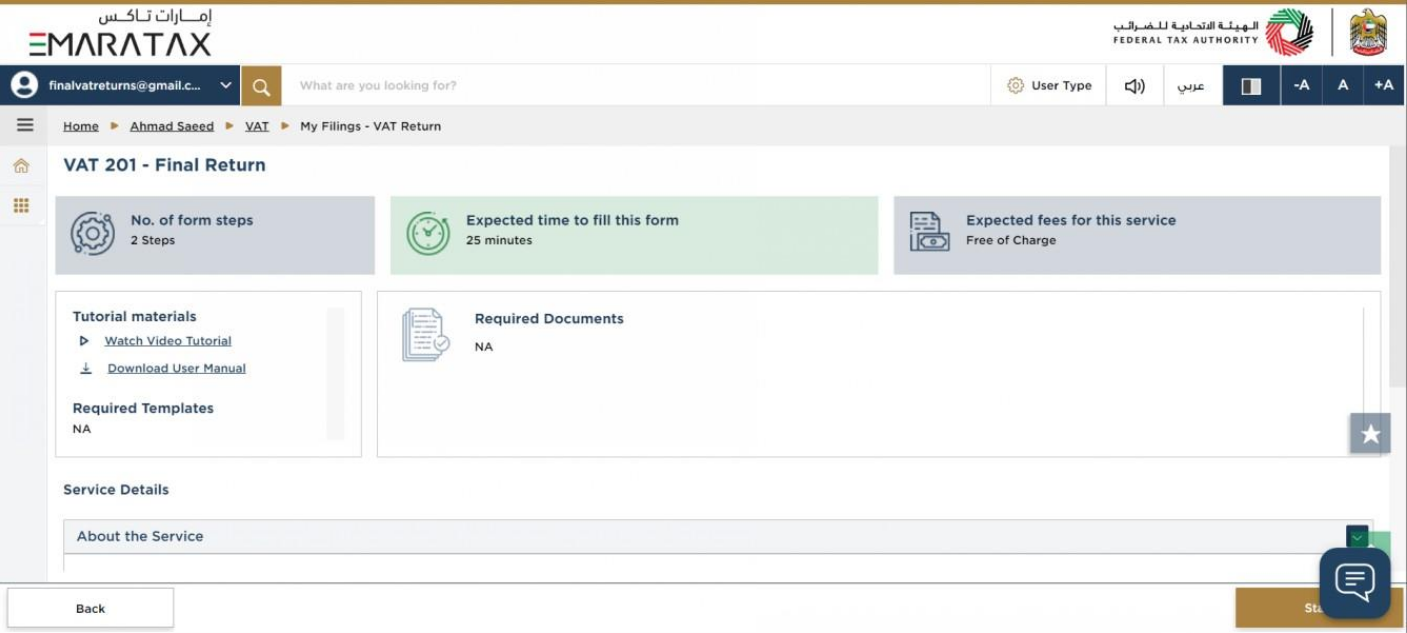Open the sidebar apps grid icon
This screenshot has width=1407, height=633.
21,206
